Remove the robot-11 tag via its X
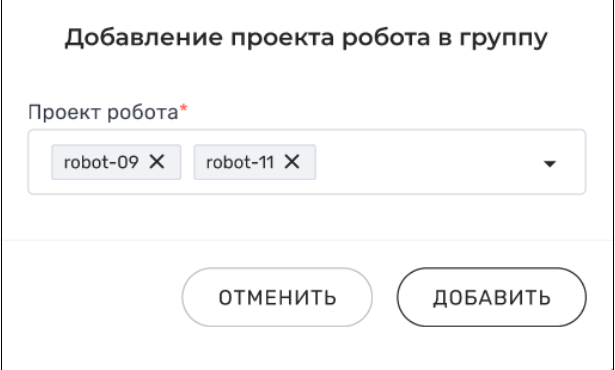615x370 pixels. (x=292, y=161)
